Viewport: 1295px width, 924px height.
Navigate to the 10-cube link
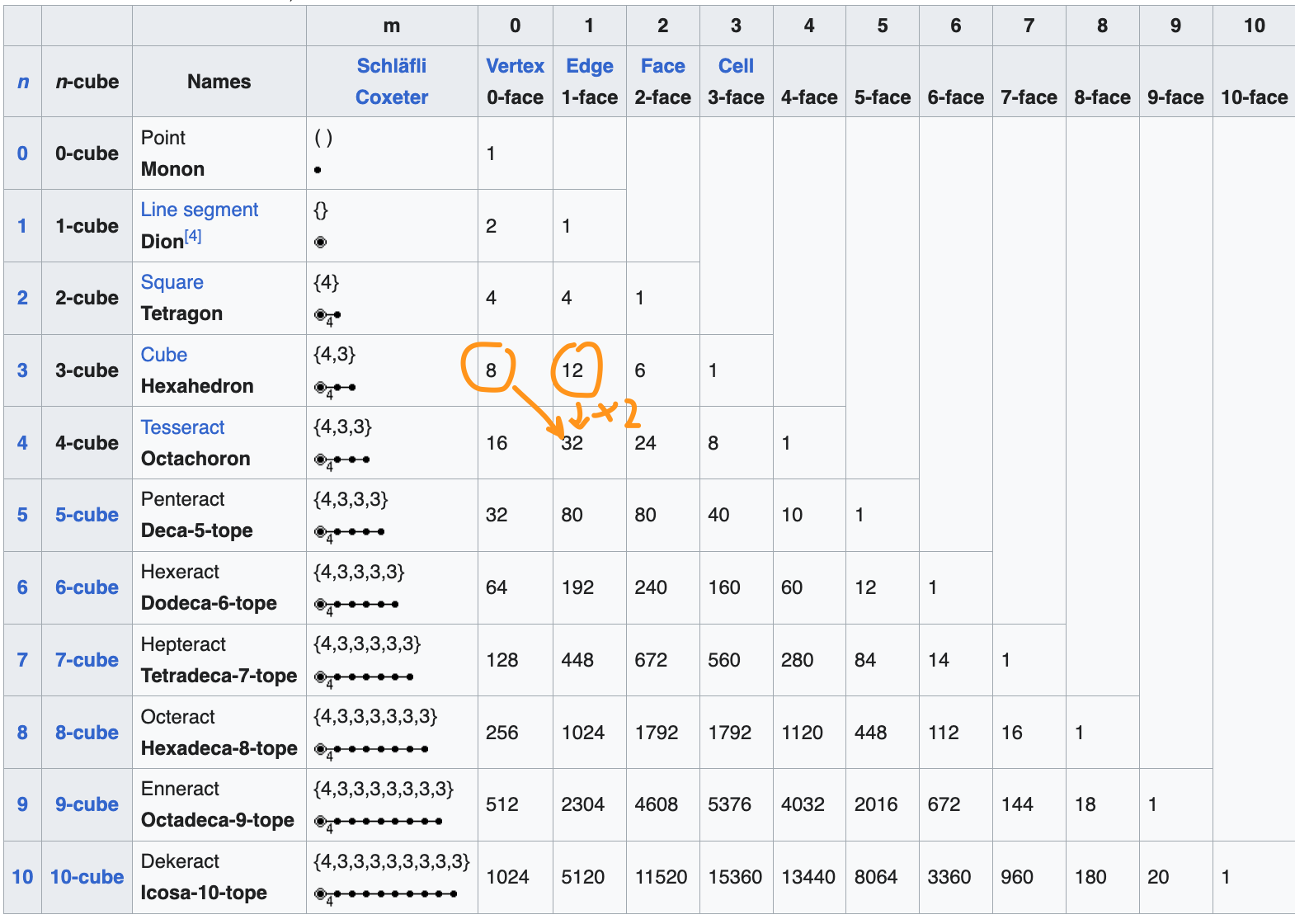pos(87,877)
